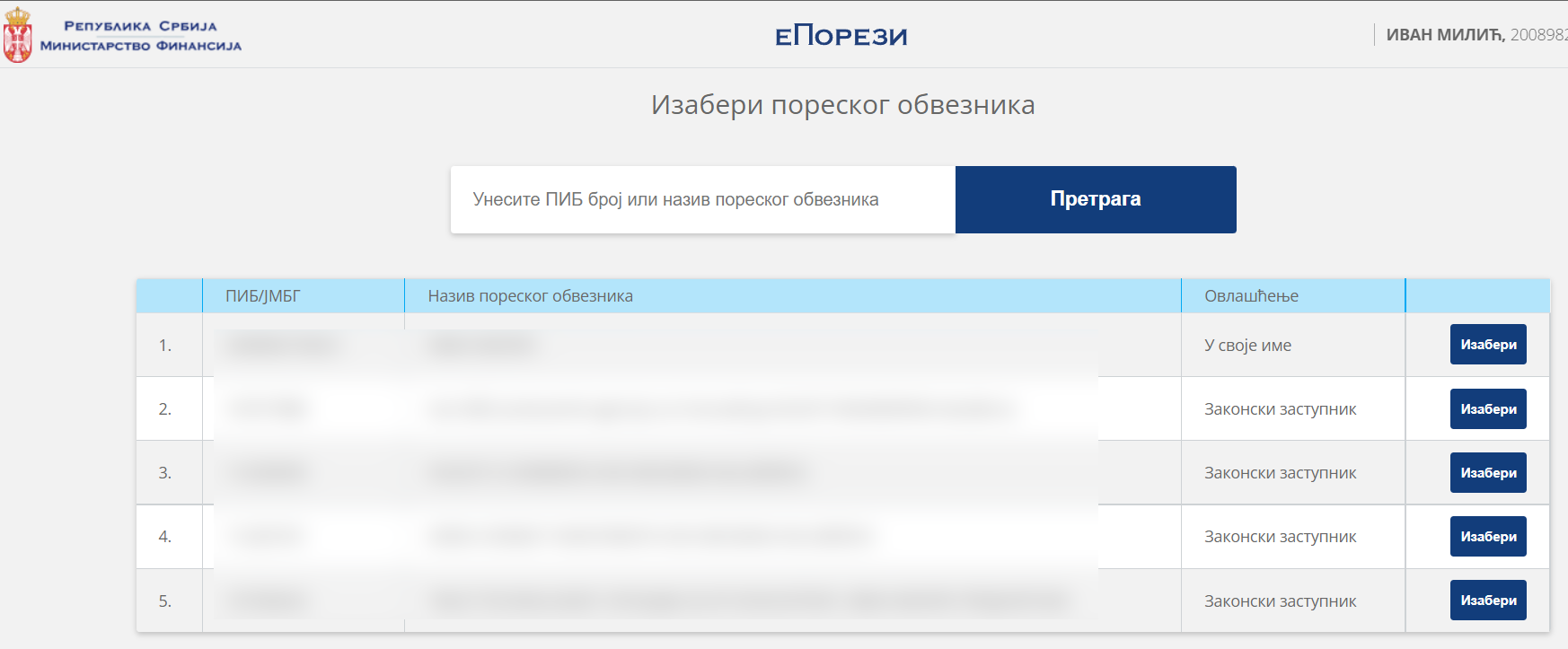
Task: Click the Претрага search button
Action: coord(1096,199)
